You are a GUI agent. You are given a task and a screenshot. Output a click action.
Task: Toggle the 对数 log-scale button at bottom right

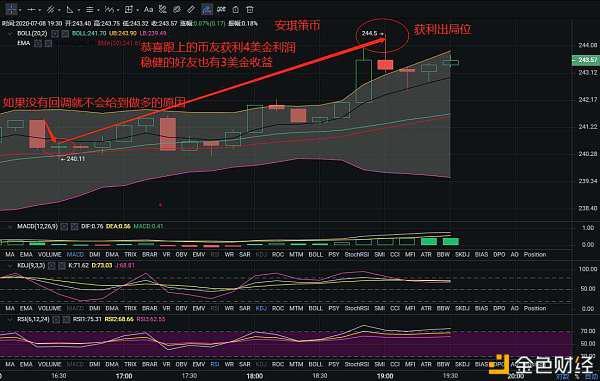click(562, 378)
